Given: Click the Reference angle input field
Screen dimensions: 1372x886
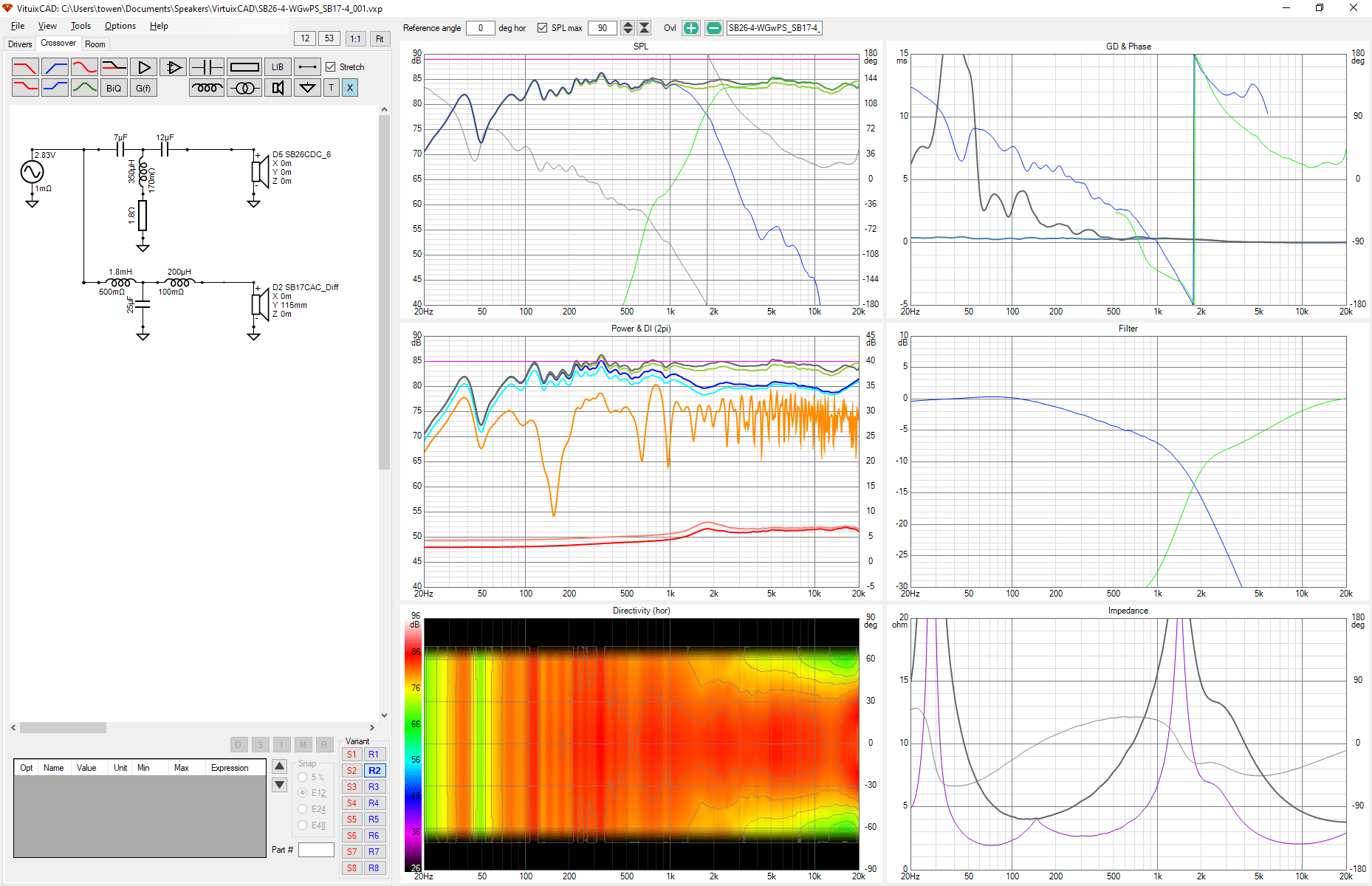Looking at the screenshot, I should point(481,28).
